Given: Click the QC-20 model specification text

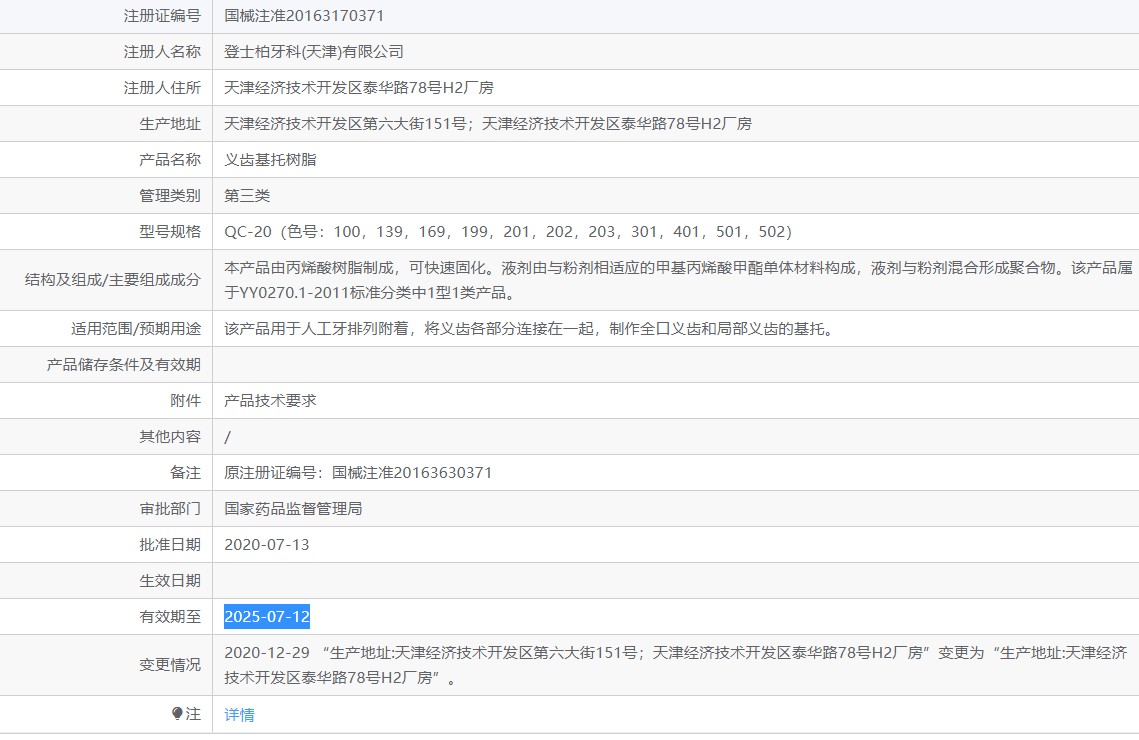Looking at the screenshot, I should tap(508, 232).
